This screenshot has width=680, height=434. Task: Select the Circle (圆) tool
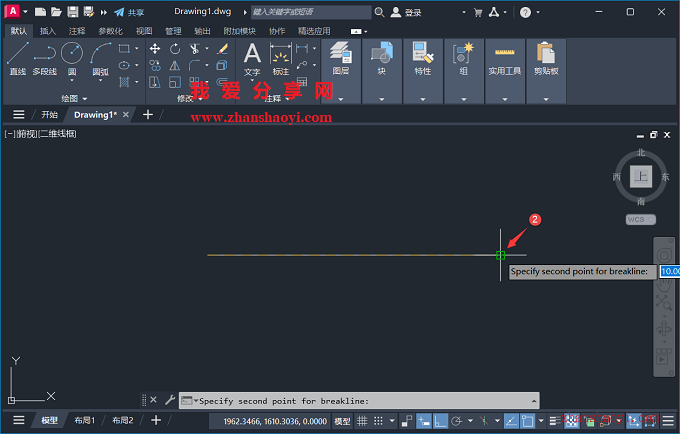coord(72,55)
